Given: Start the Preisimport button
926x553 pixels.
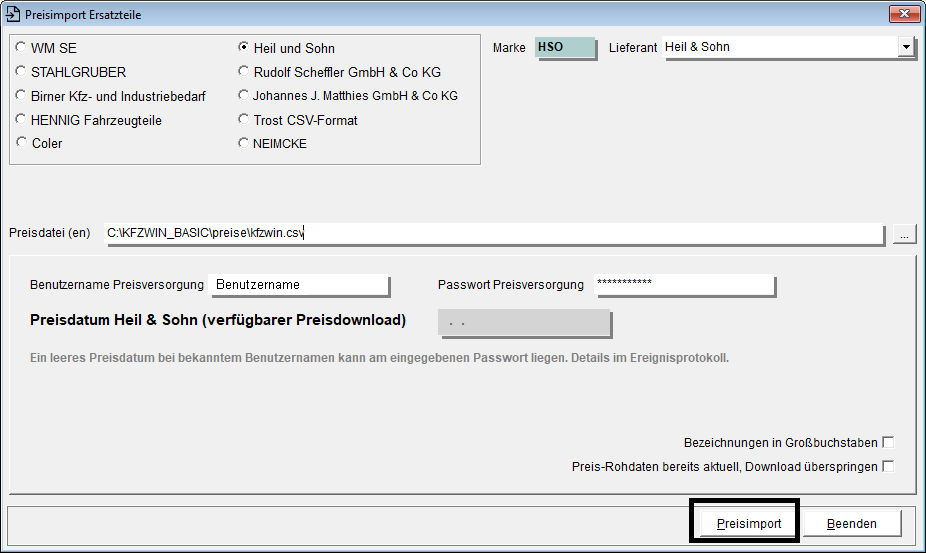Looking at the screenshot, I should pyautogui.click(x=748, y=523).
